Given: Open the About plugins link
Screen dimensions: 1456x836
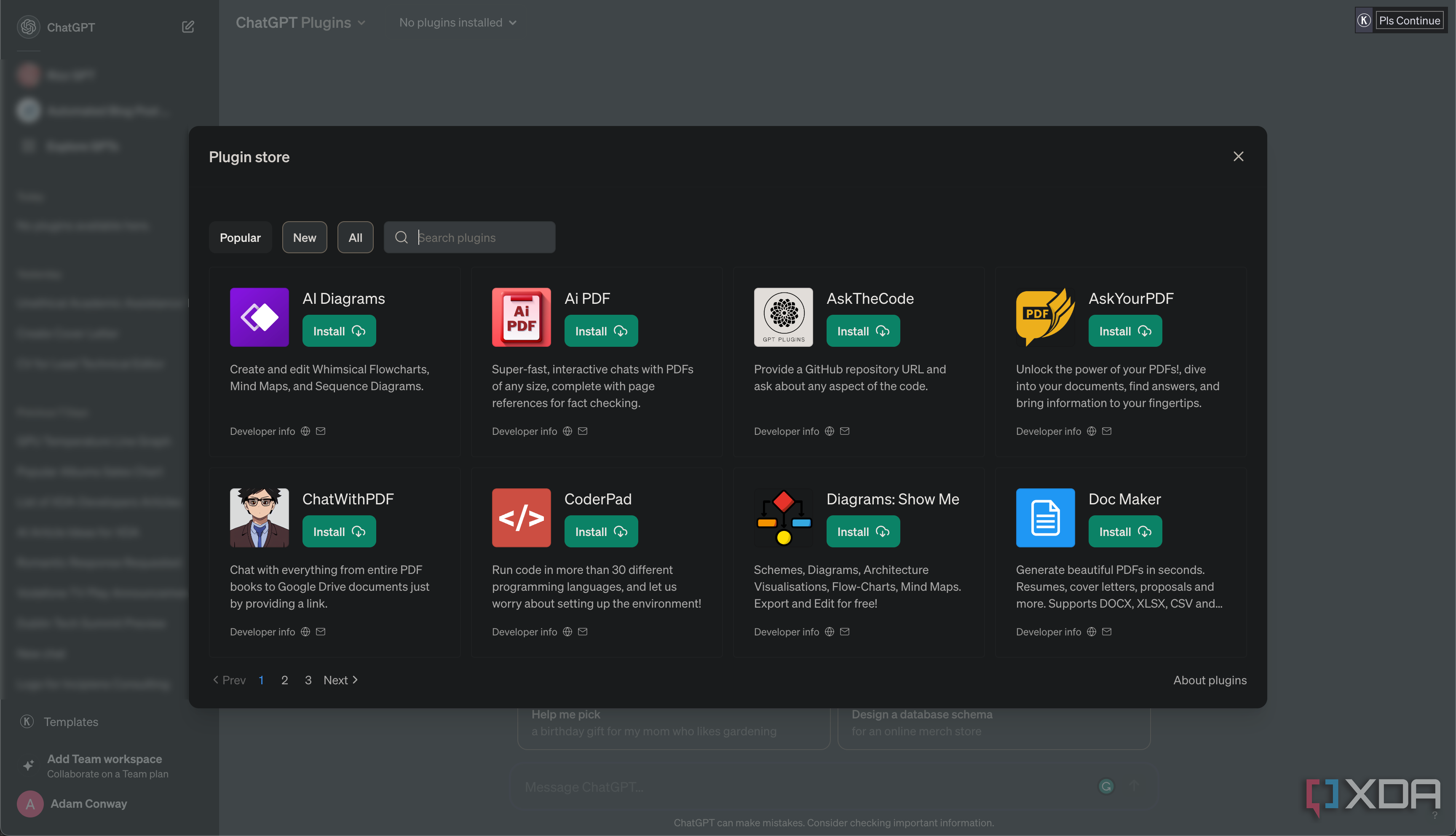Looking at the screenshot, I should (1209, 680).
